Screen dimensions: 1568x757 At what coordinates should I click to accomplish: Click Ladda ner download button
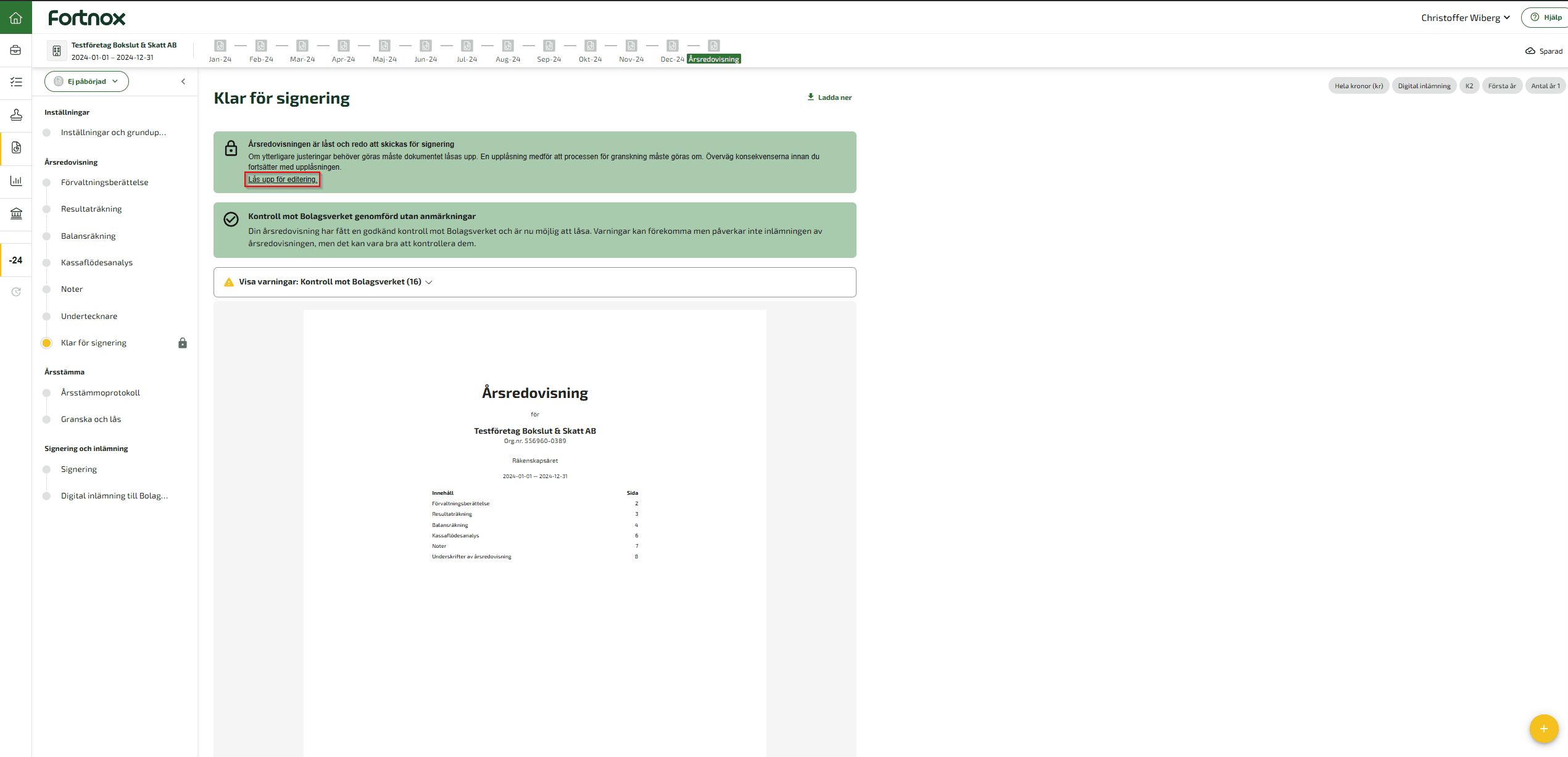coord(829,97)
